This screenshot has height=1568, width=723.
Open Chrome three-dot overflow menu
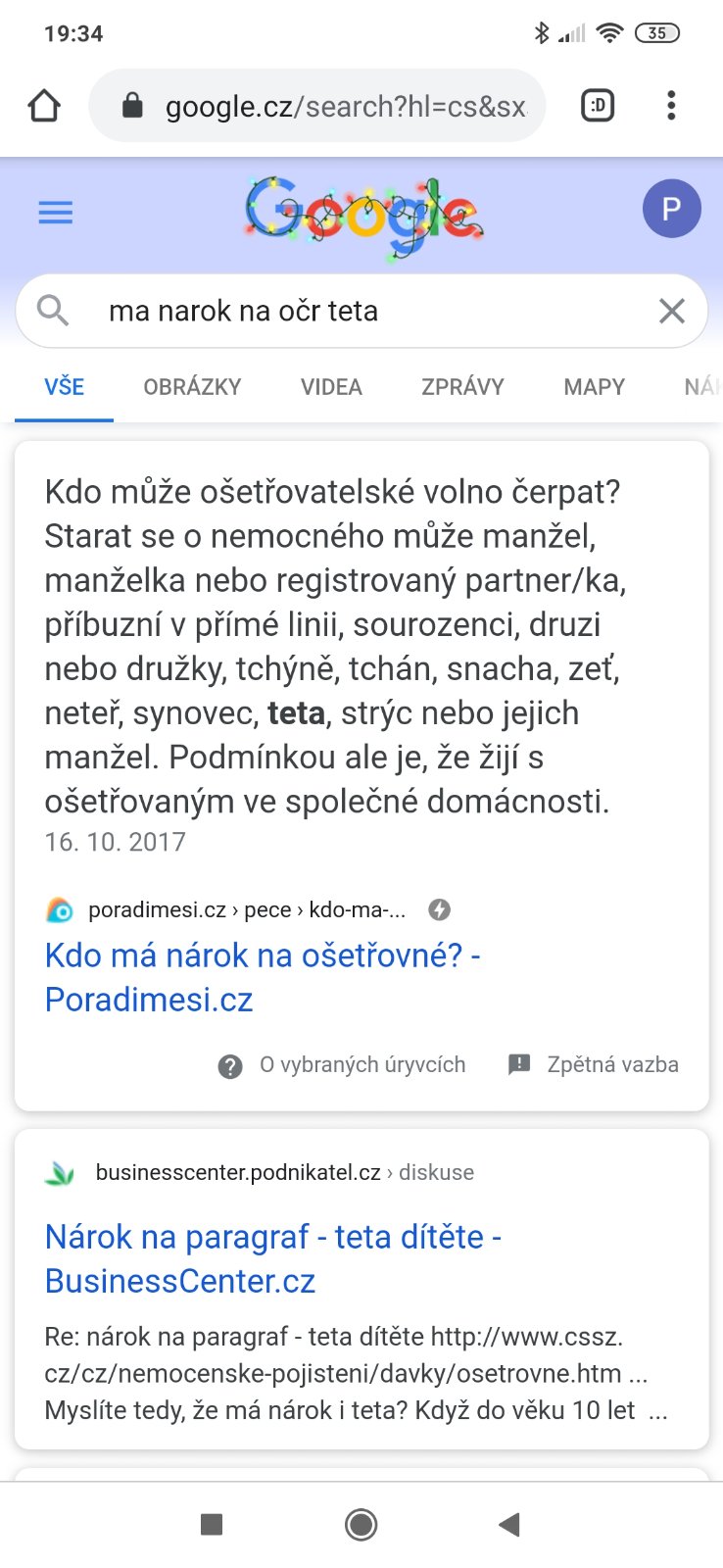click(x=671, y=106)
